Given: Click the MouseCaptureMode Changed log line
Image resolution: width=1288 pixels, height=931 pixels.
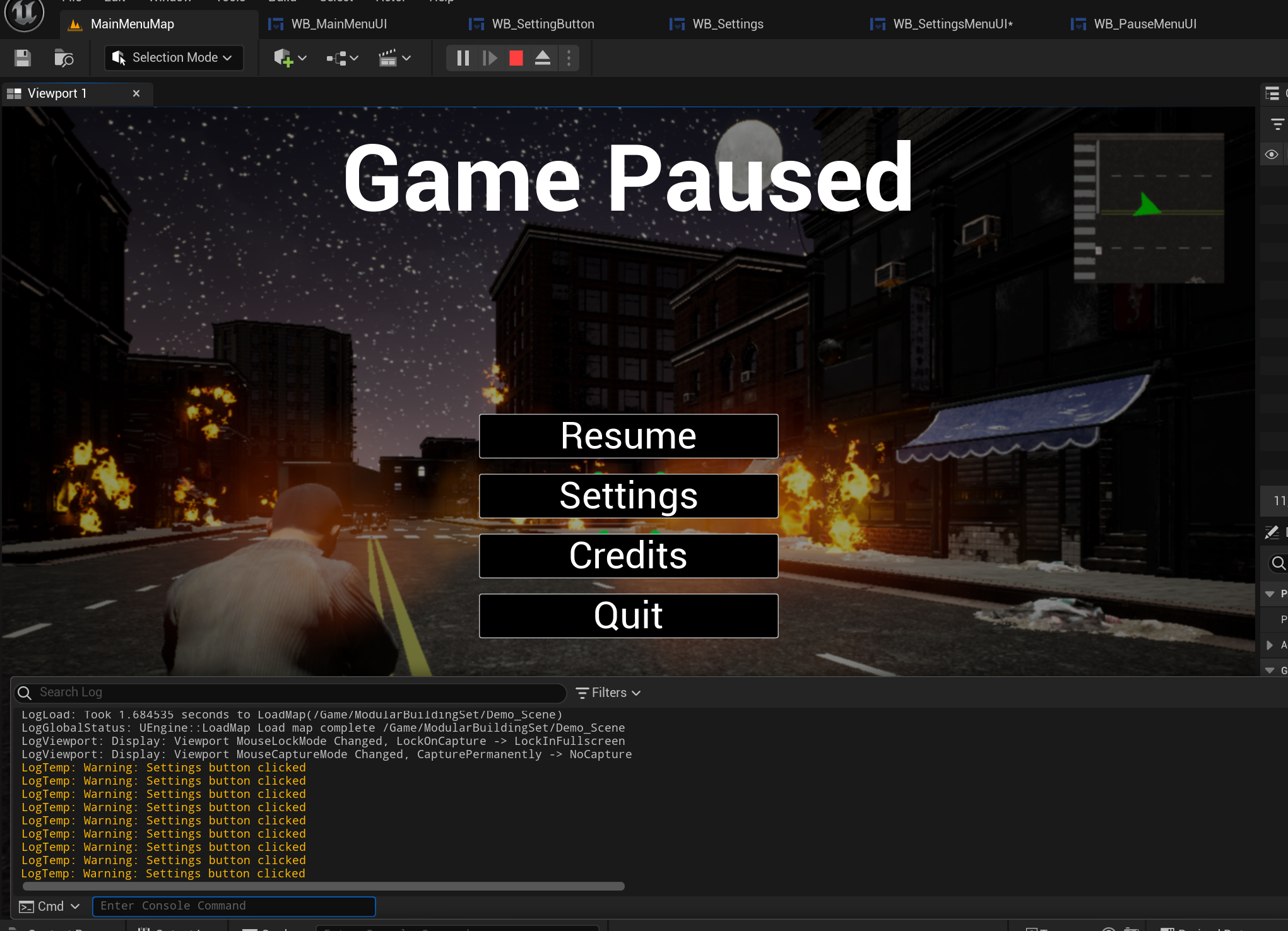Looking at the screenshot, I should (326, 754).
